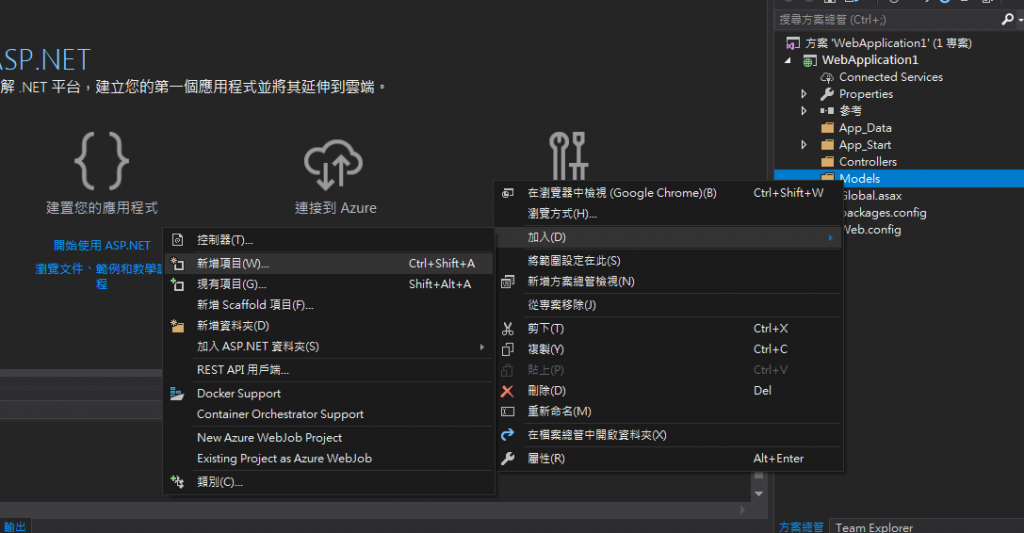Select the Models folder row
1024x533 pixels.
[899, 178]
